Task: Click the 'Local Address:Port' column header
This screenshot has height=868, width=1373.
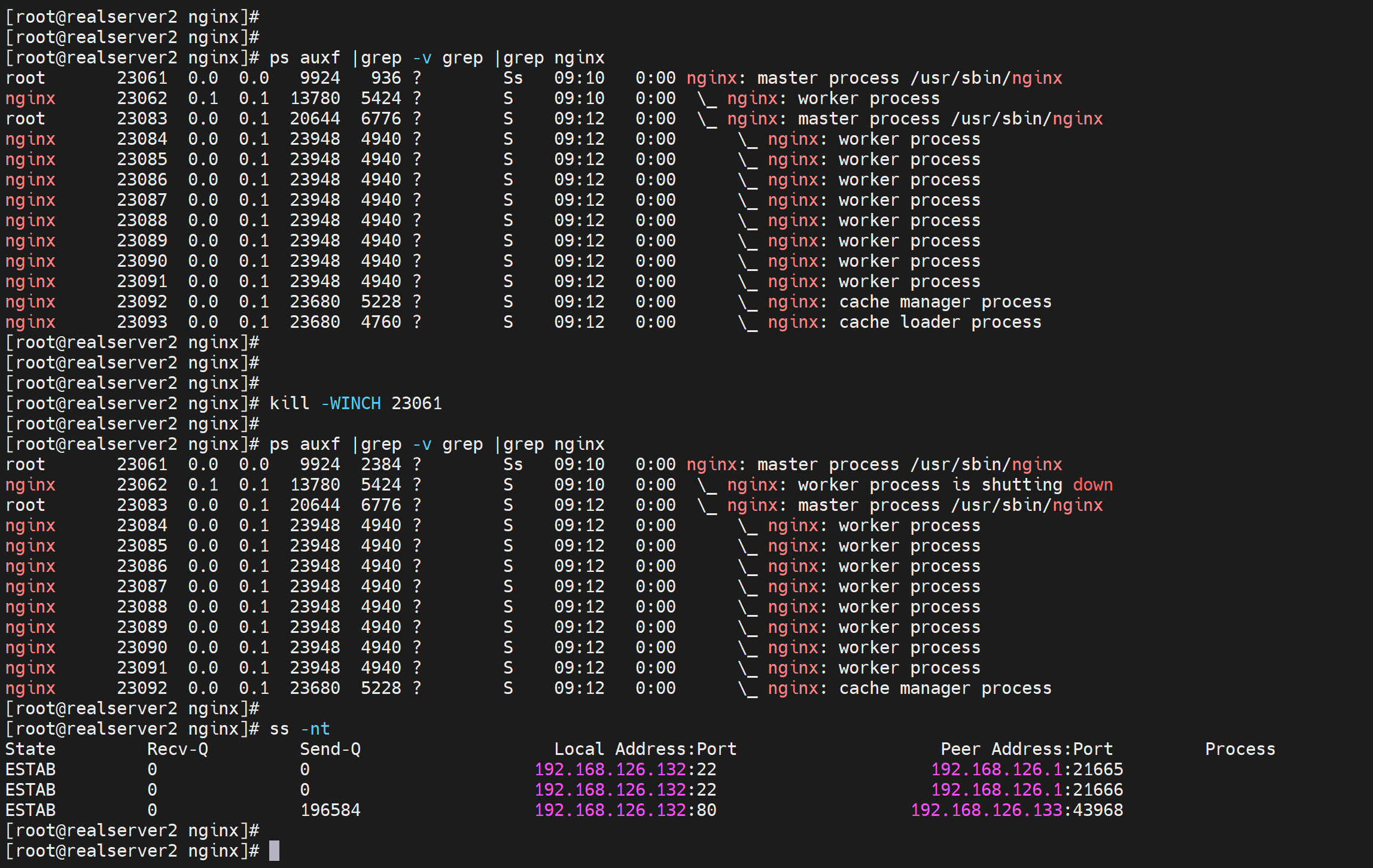Action: (x=645, y=749)
